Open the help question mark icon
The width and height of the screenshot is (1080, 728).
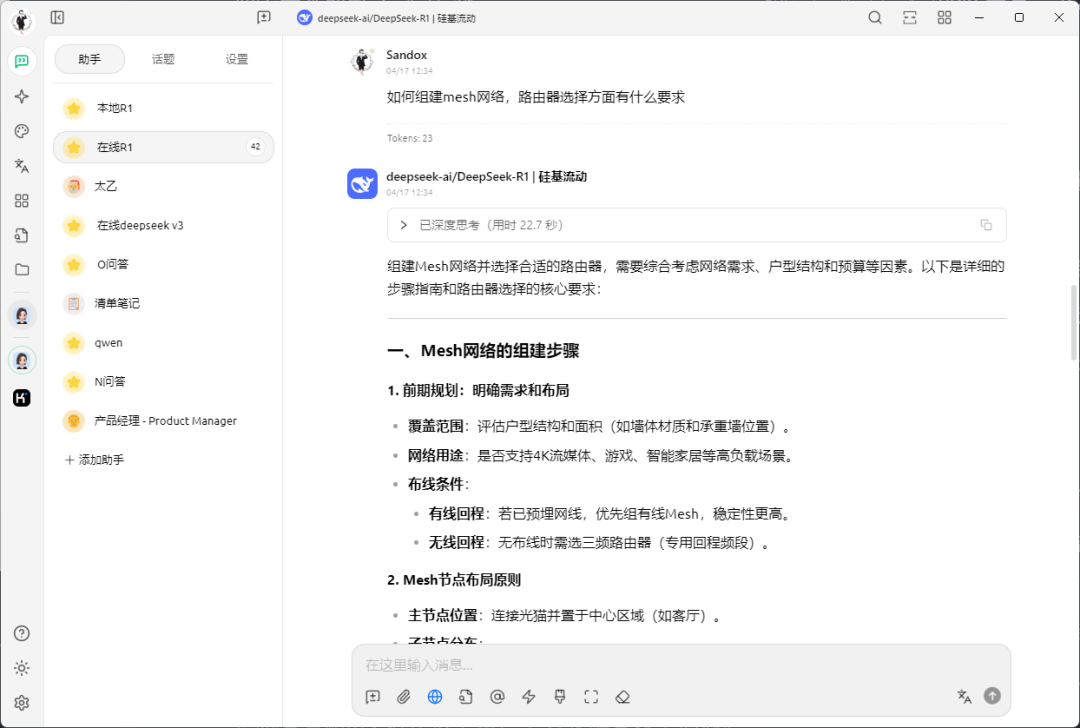pyautogui.click(x=22, y=633)
